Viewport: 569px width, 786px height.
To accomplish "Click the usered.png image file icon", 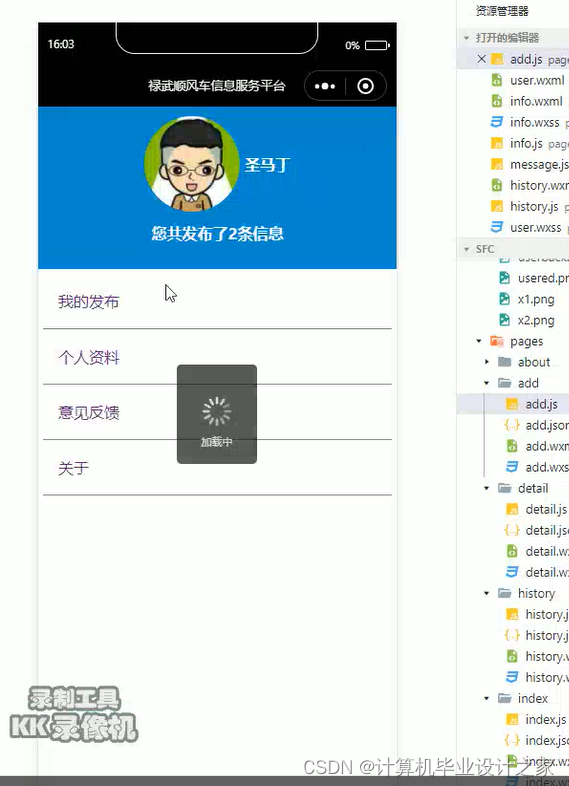I will pyautogui.click(x=504, y=278).
